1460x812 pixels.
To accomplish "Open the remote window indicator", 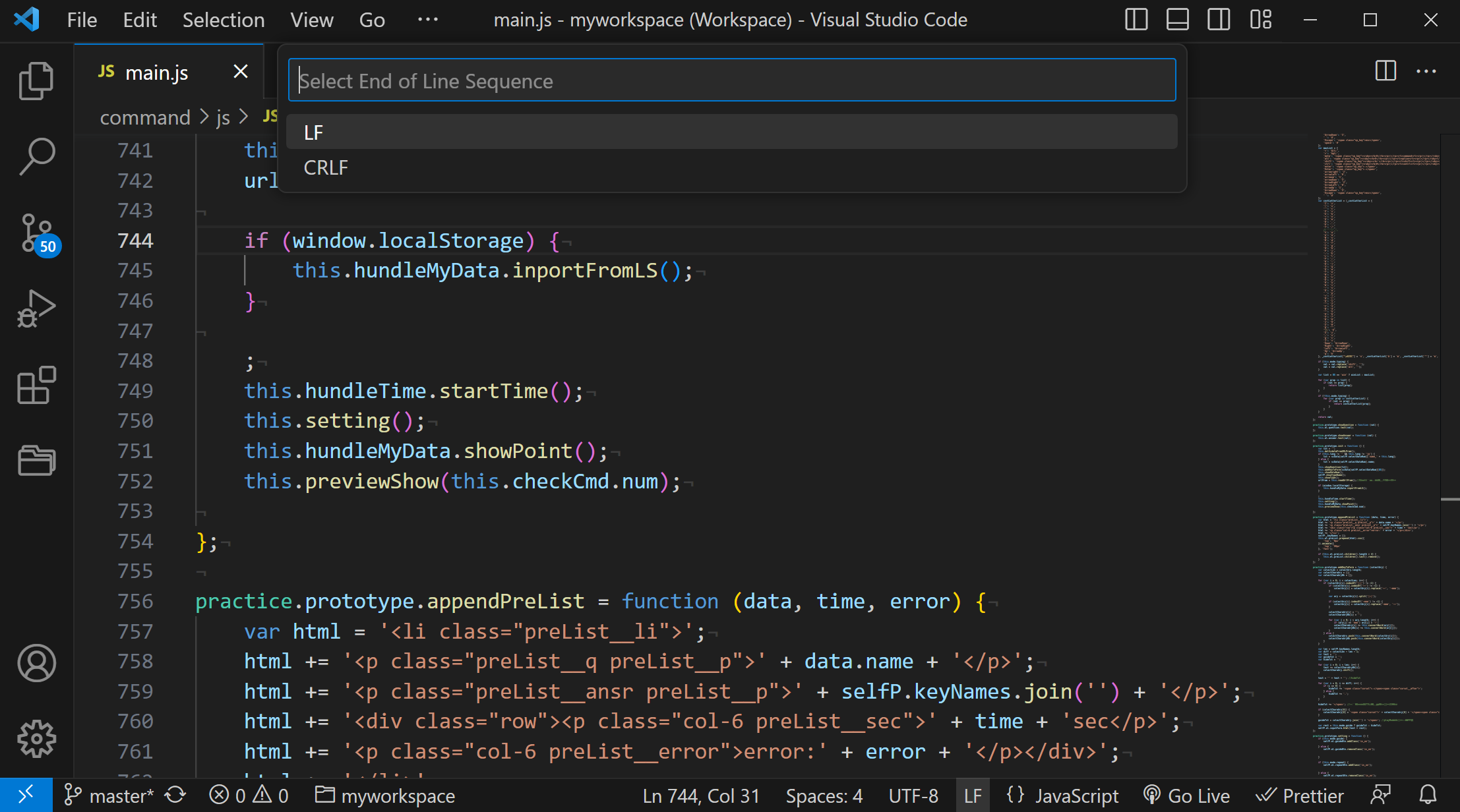I will click(x=26, y=796).
